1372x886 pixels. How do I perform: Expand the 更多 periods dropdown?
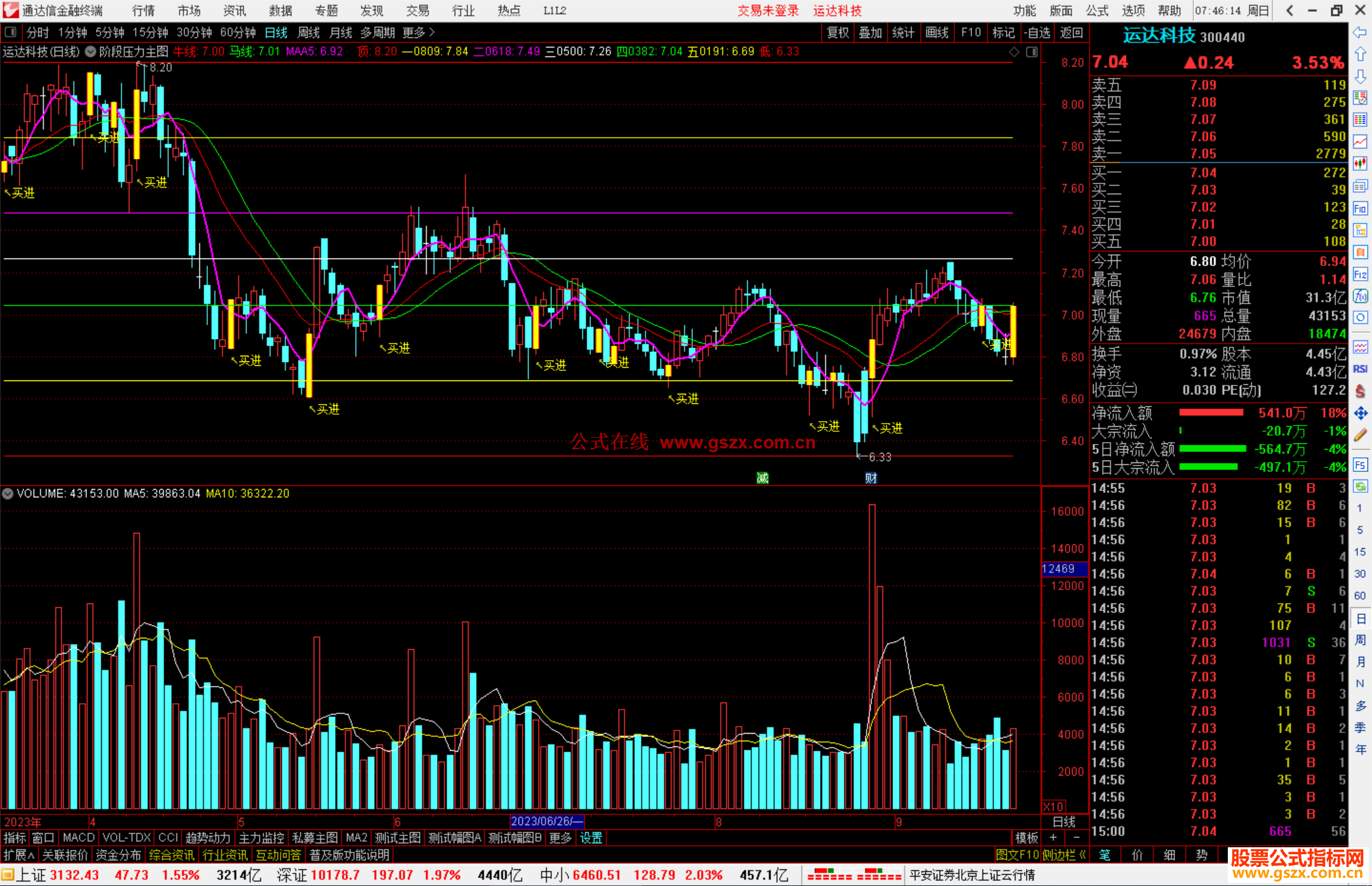point(419,32)
